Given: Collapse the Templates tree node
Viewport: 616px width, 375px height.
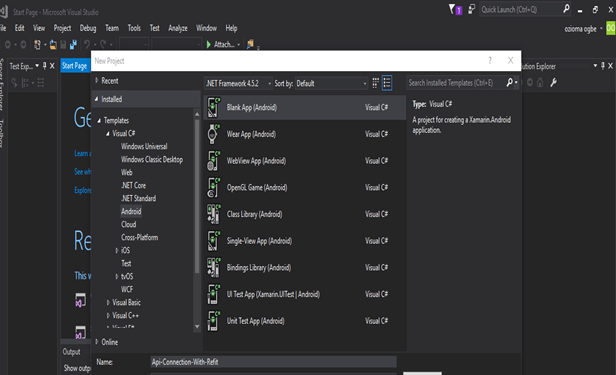Looking at the screenshot, I should click(x=99, y=121).
